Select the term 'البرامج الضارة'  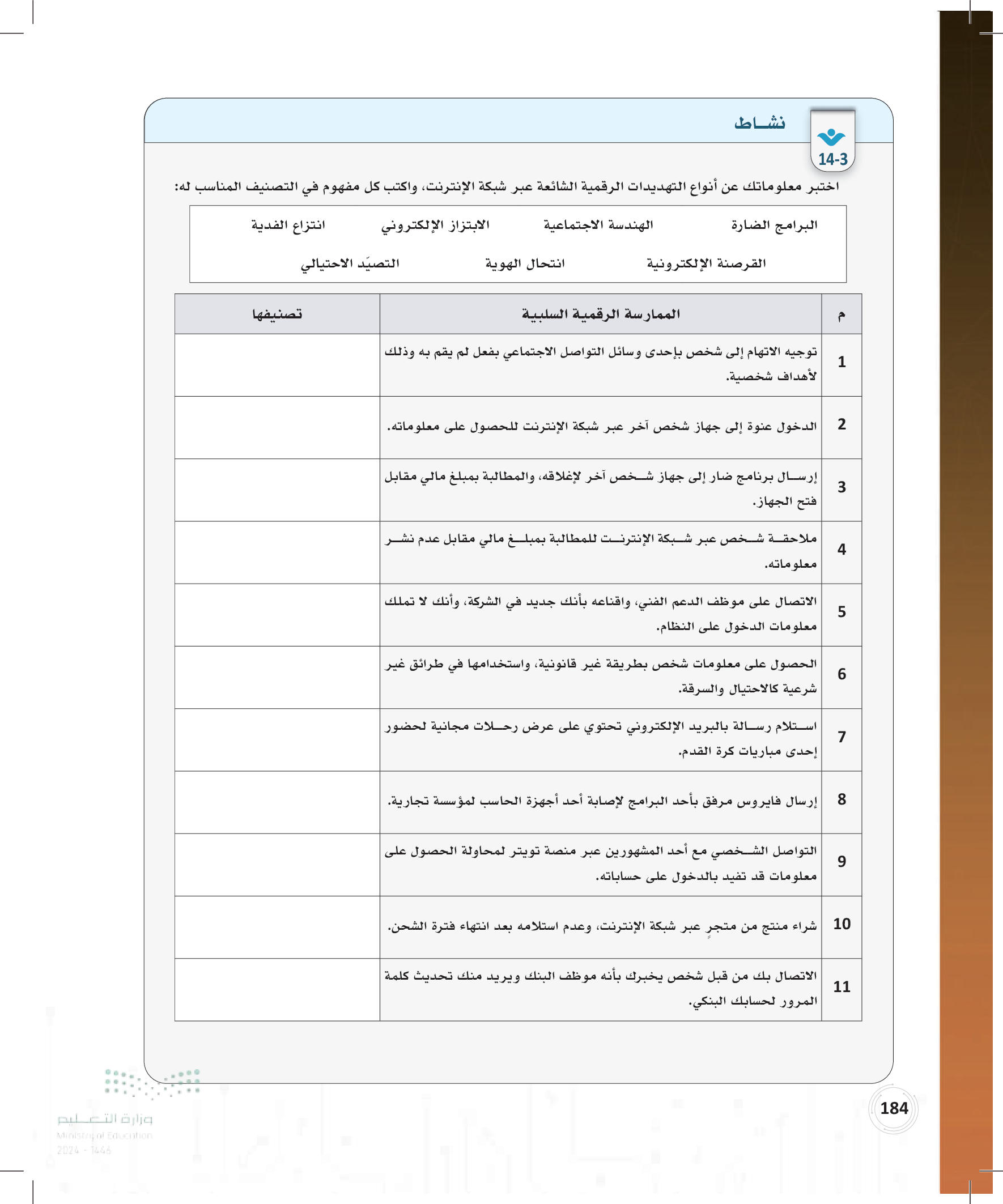click(773, 226)
